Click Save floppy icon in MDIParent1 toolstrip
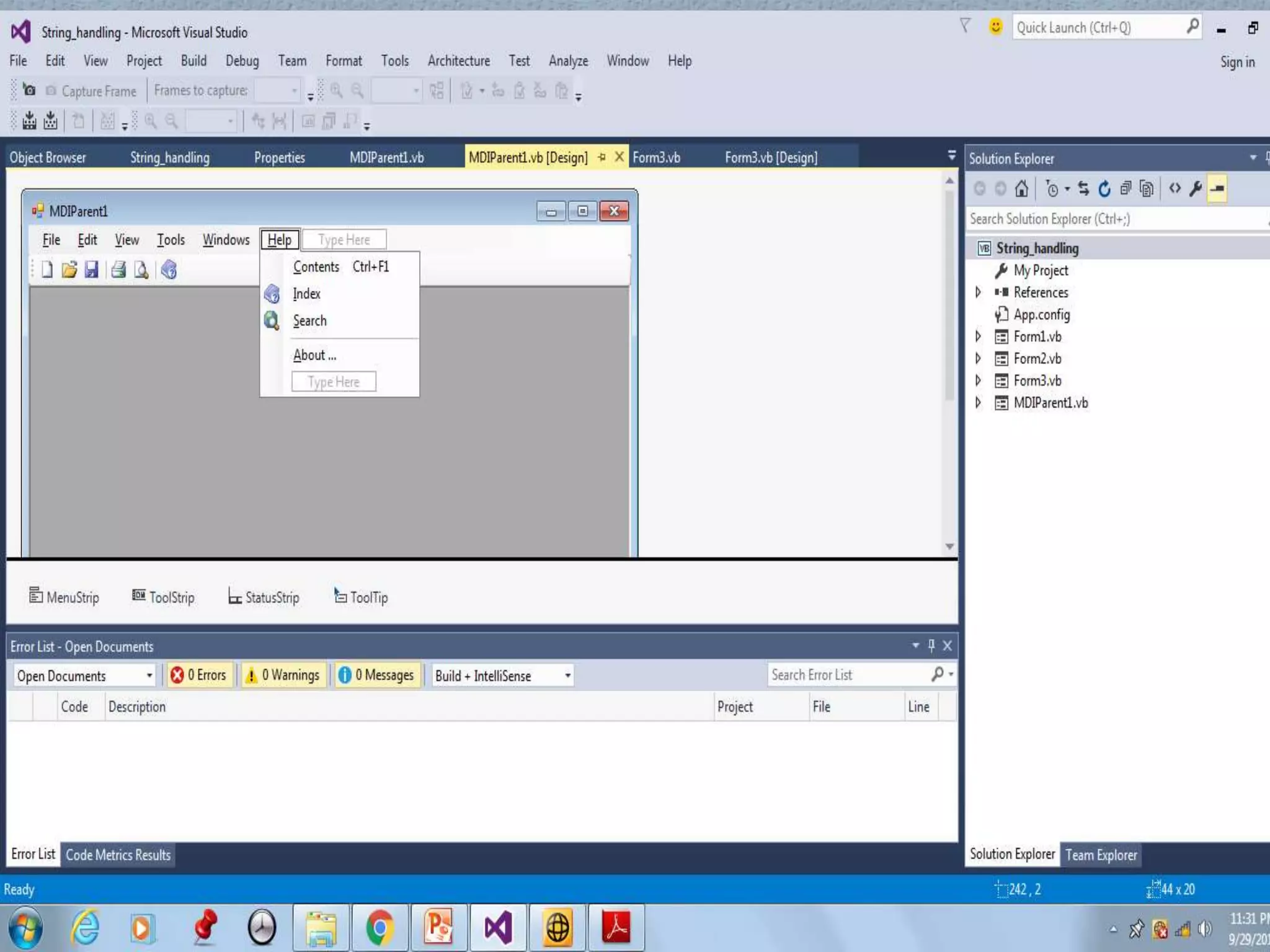This screenshot has width=1270, height=952. (92, 270)
